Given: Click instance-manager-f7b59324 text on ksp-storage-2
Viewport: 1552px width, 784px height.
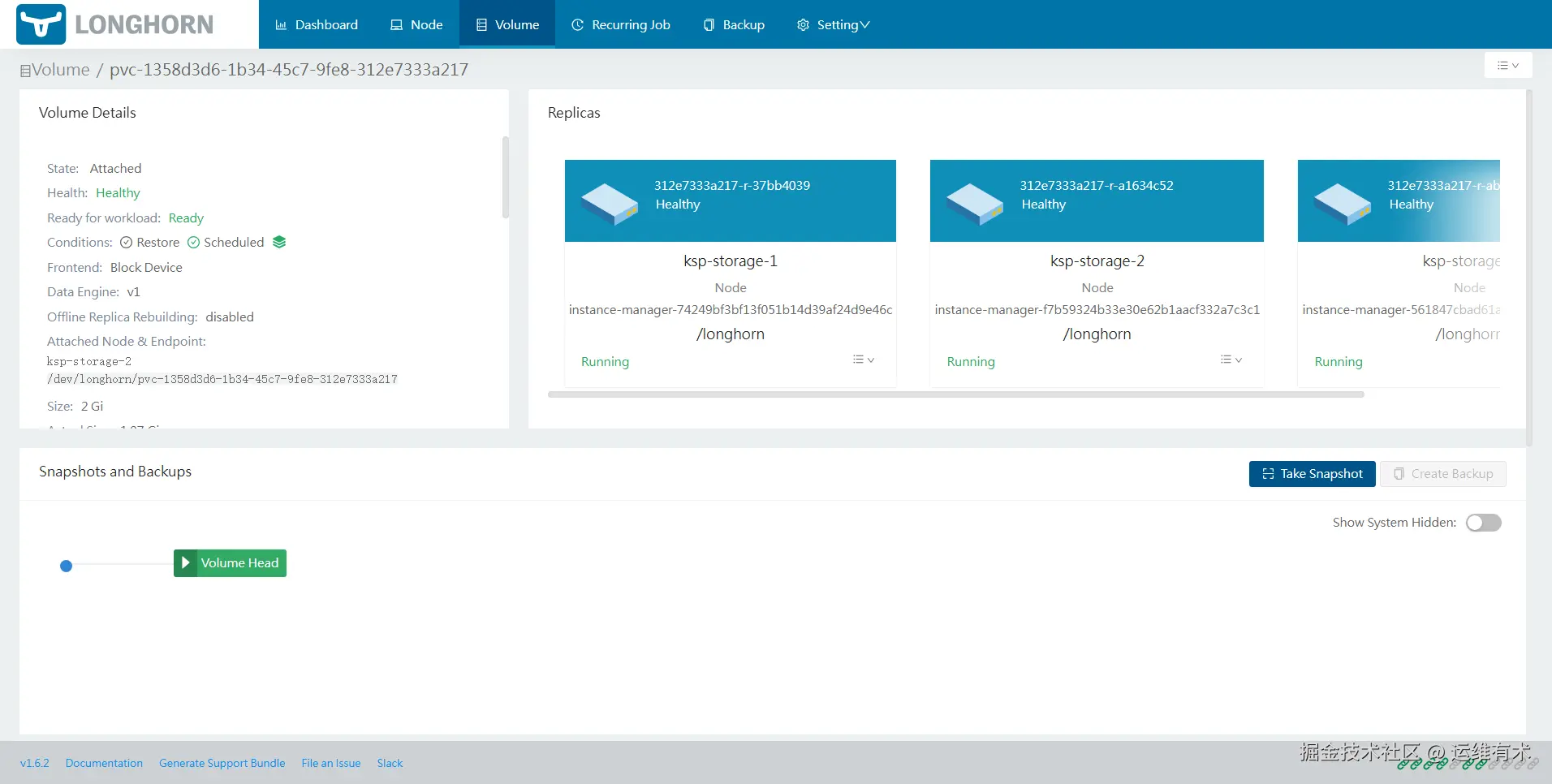Looking at the screenshot, I should point(1097,309).
